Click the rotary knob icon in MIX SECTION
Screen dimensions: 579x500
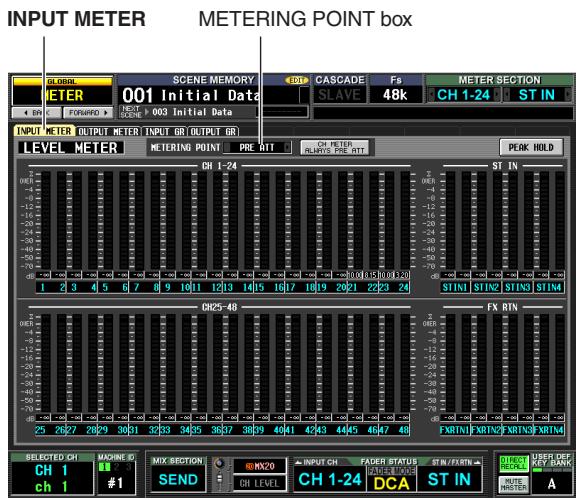(x=219, y=464)
